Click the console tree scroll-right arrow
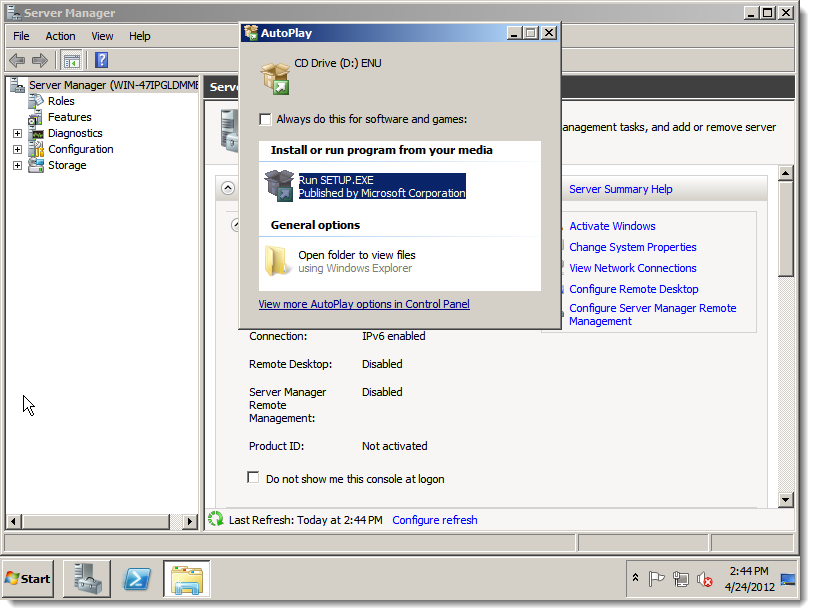This screenshot has width=815, height=615. 190,521
